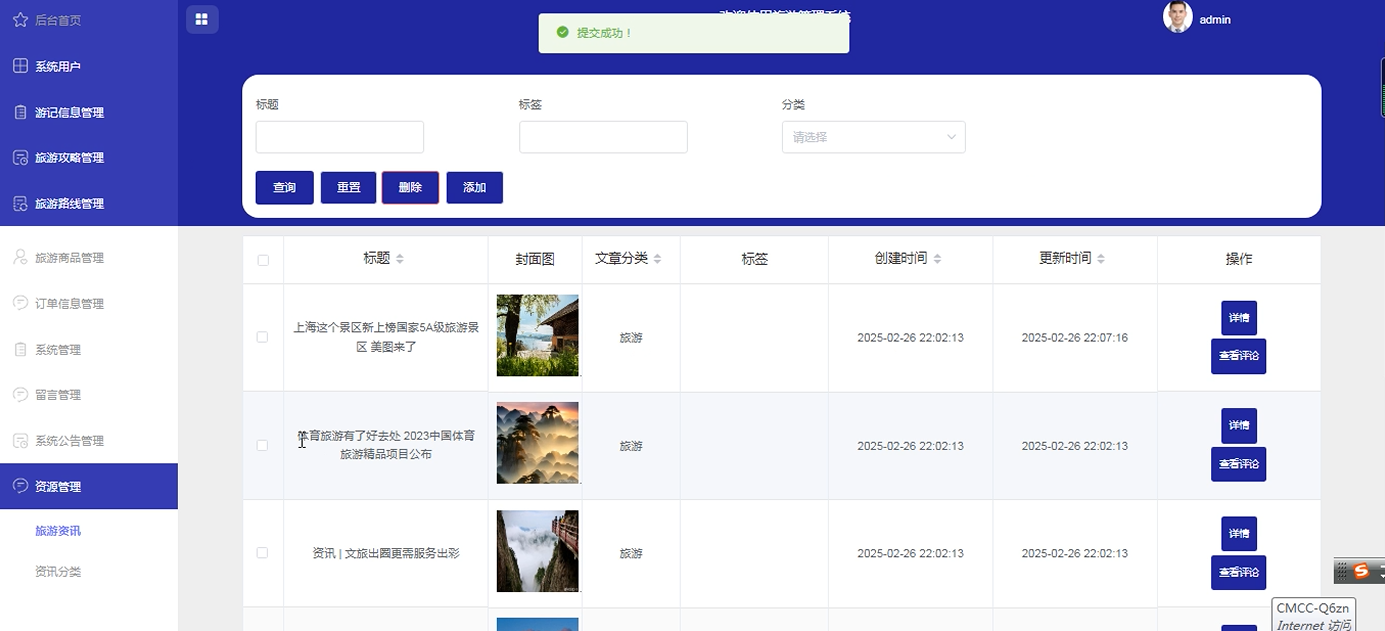Sort by 更新时间 column arrows
The height and width of the screenshot is (631, 1385).
coord(1101,259)
